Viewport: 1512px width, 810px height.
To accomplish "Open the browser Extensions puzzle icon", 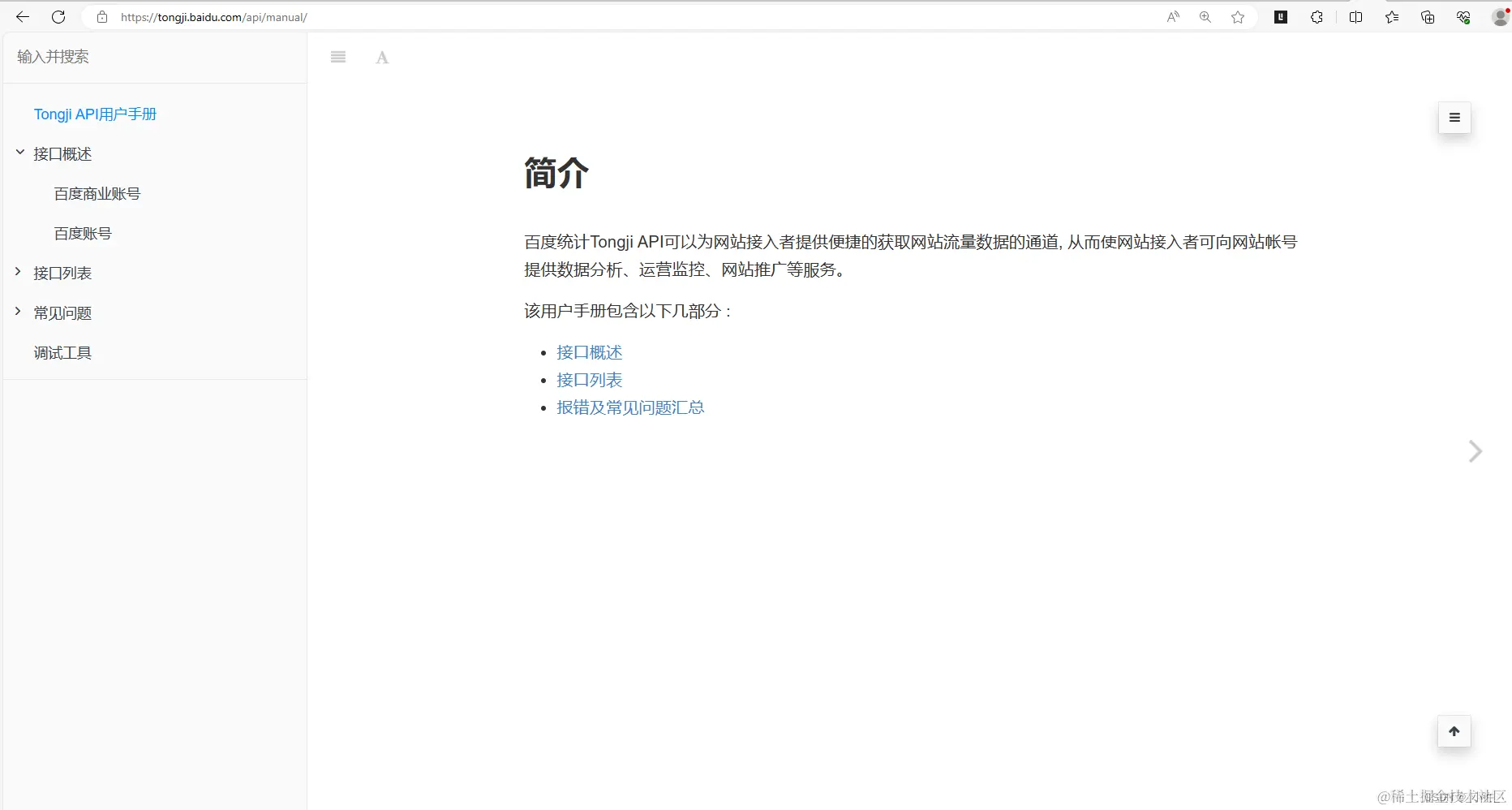I will tap(1317, 16).
